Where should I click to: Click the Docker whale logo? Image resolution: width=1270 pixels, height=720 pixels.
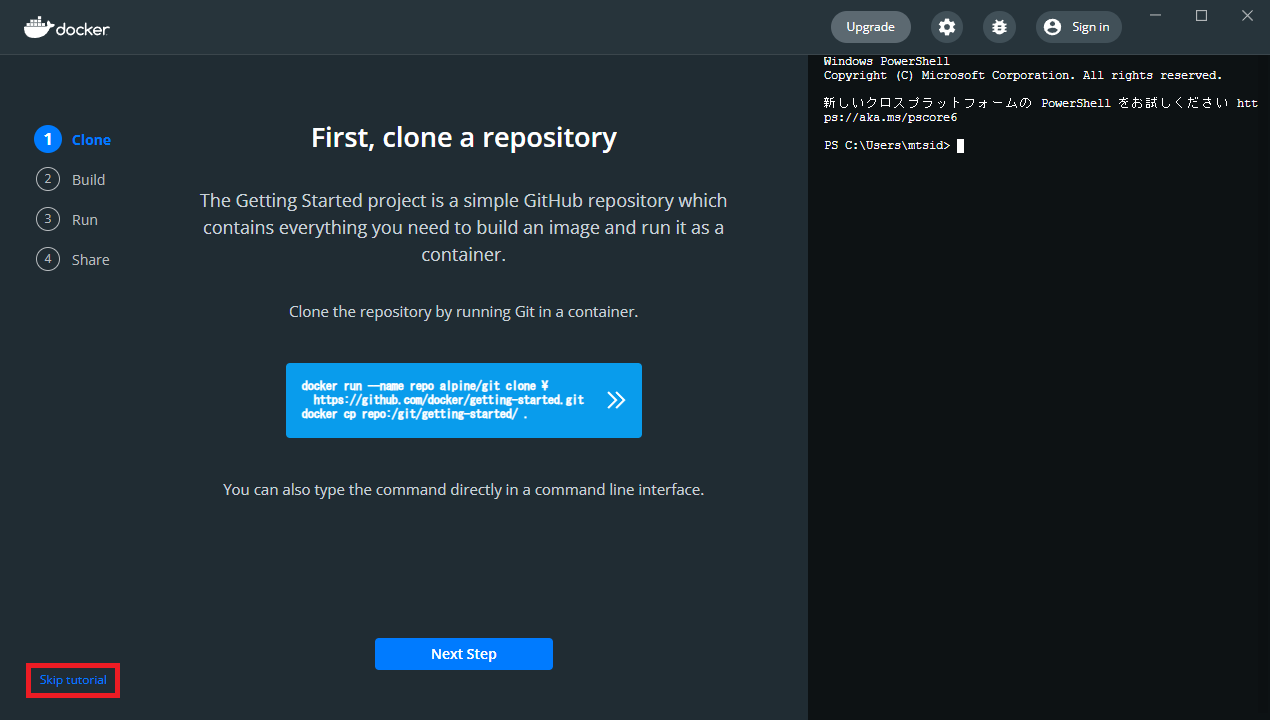pos(66,27)
